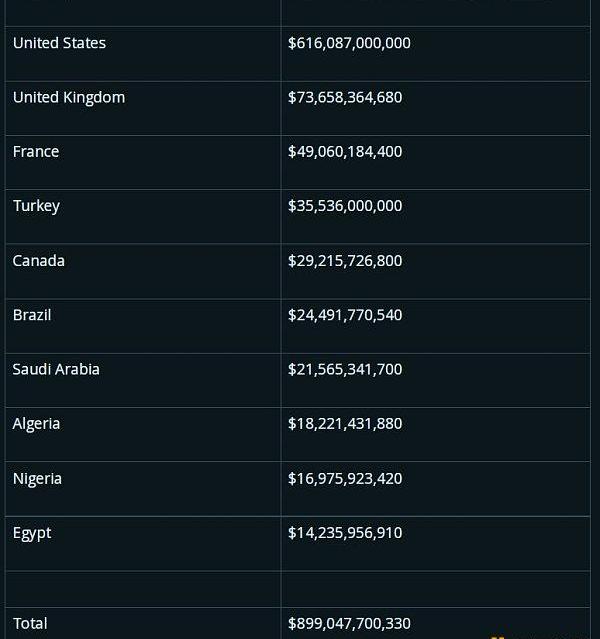
Task: Click the Total $899,047,700,330 value
Action: click(349, 624)
